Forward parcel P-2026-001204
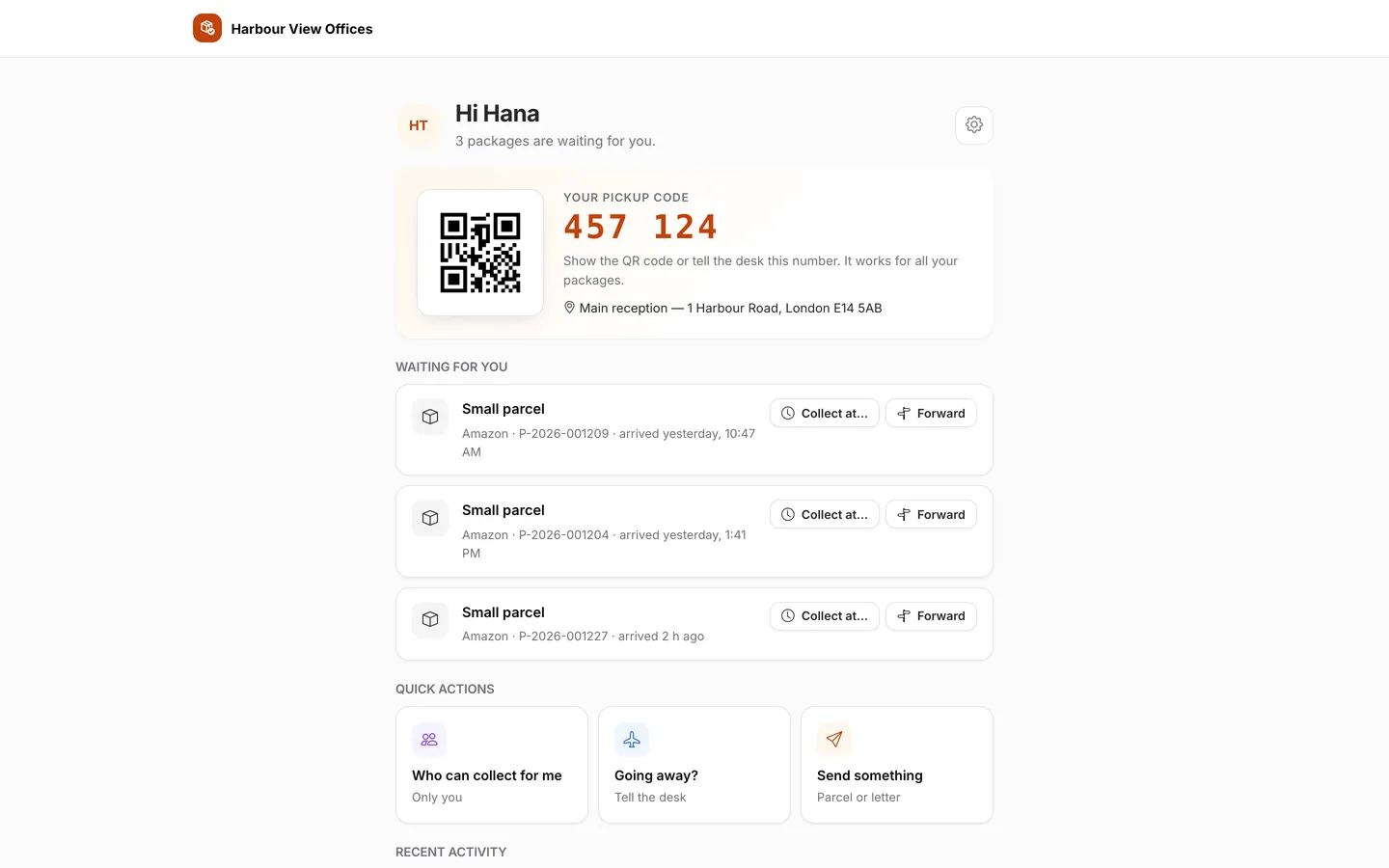The image size is (1389, 868). tap(931, 514)
